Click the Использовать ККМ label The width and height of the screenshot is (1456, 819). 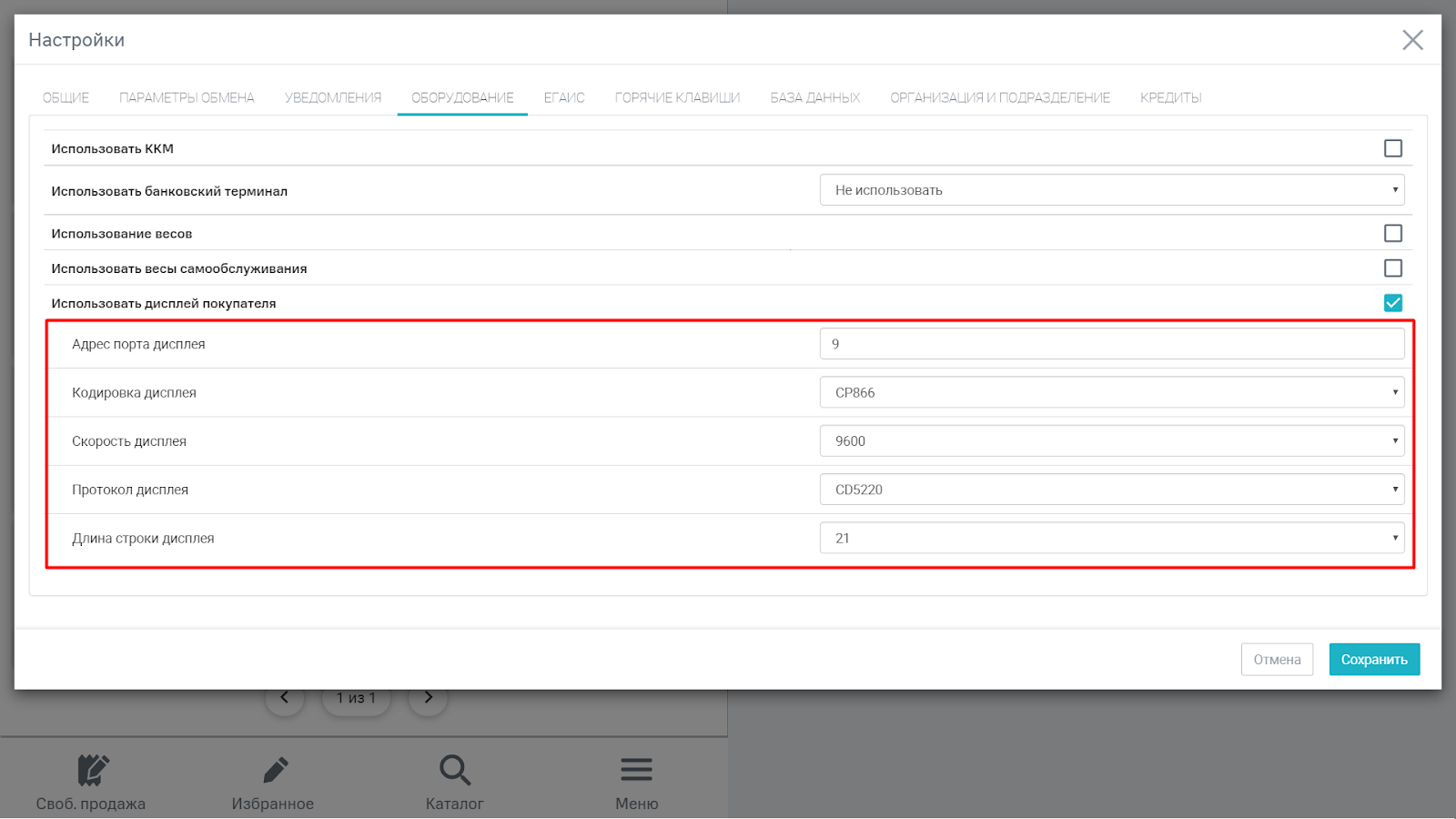[x=112, y=148]
